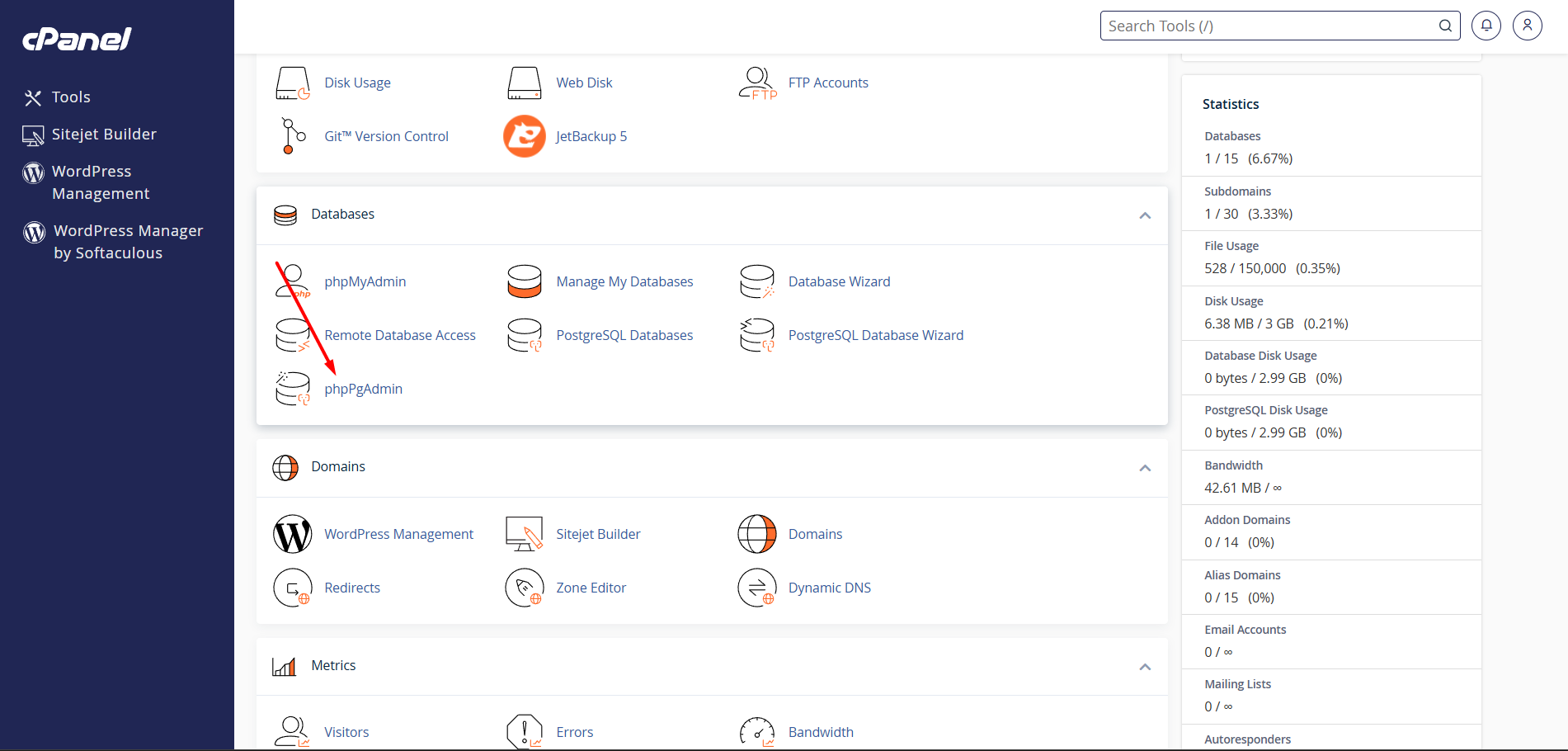The width and height of the screenshot is (1568, 751).
Task: Click the WordPress Management icon in Domains
Action: point(293,534)
